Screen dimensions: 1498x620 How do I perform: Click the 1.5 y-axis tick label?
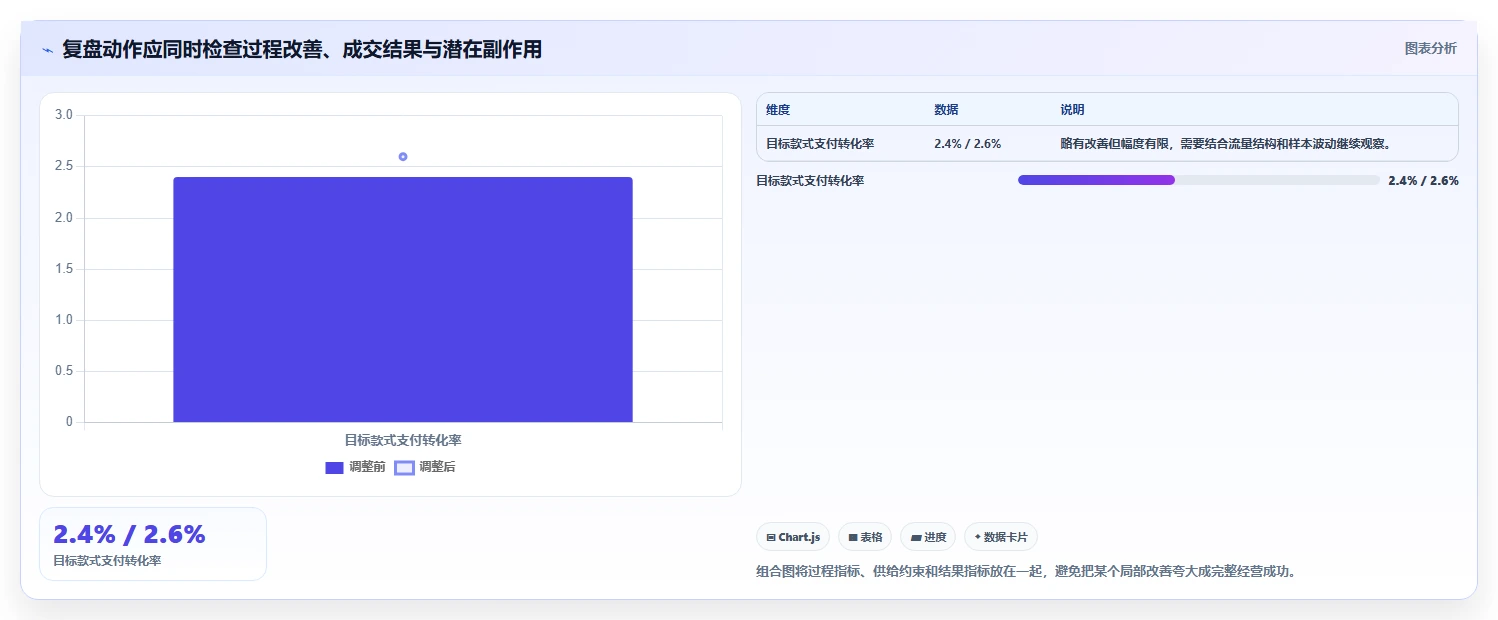click(64, 269)
